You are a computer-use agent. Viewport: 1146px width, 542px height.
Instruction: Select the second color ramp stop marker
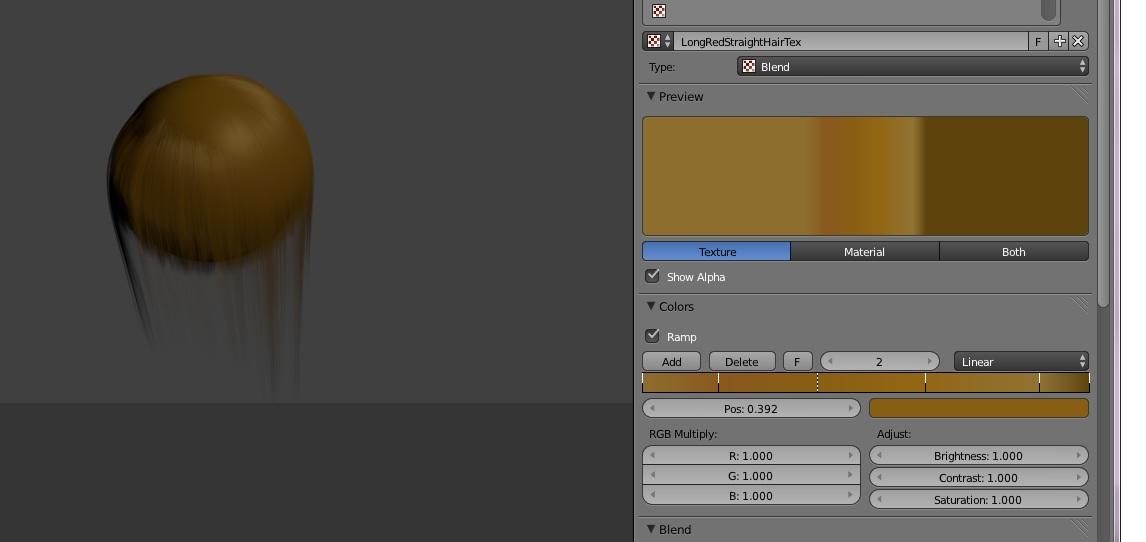(718, 383)
